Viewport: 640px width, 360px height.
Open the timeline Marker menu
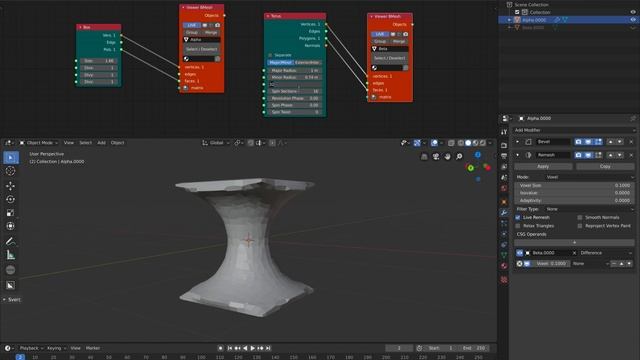click(93, 348)
